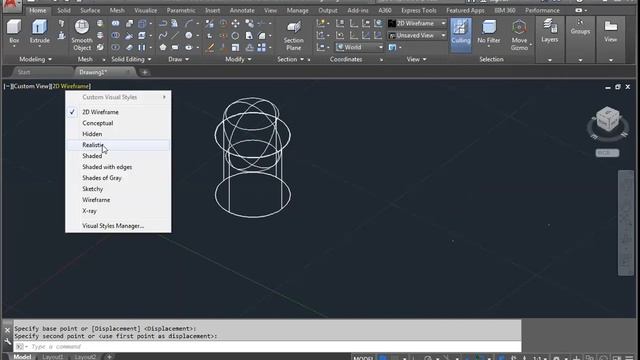Expand the Solid Editing panel
This screenshot has height=360, width=640.
coord(131,59)
